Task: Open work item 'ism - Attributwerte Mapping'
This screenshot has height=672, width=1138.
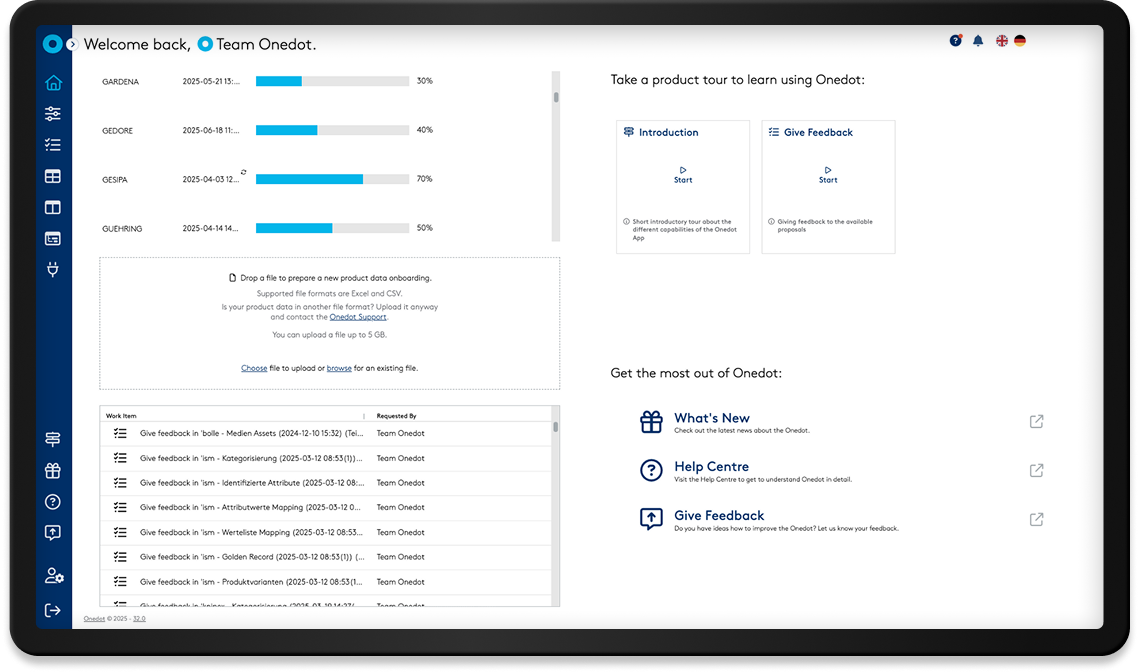Action: (250, 508)
